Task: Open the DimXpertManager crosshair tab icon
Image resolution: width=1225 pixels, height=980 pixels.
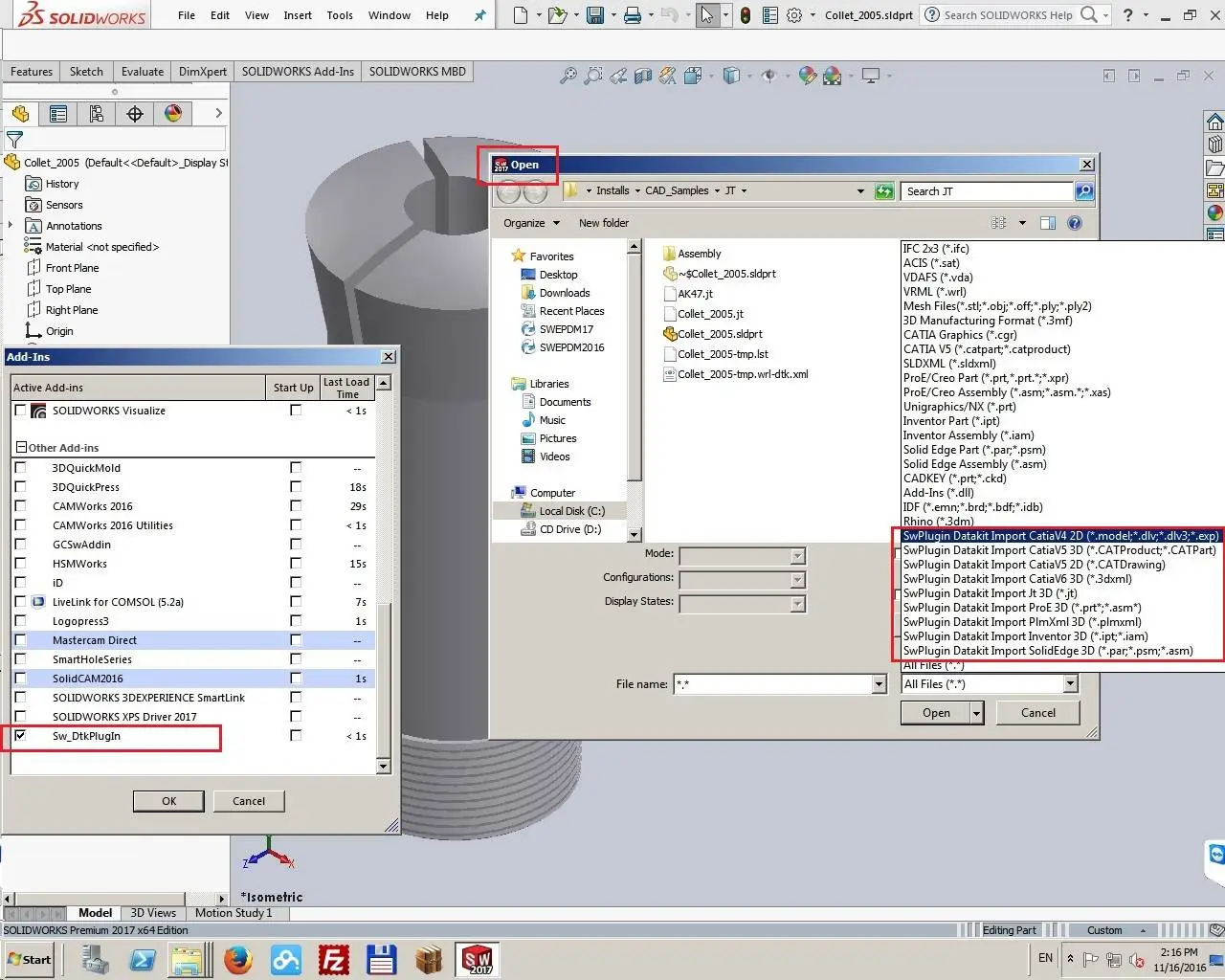Action: tap(135, 114)
